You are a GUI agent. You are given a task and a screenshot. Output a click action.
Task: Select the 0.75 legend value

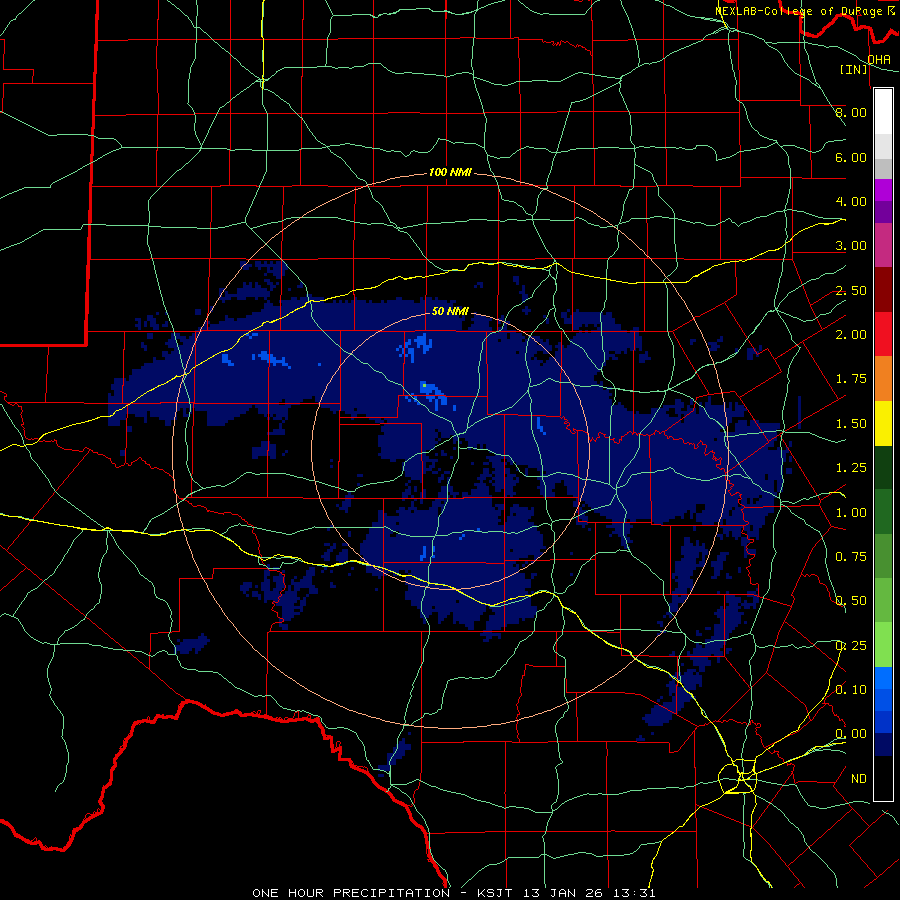point(851,557)
